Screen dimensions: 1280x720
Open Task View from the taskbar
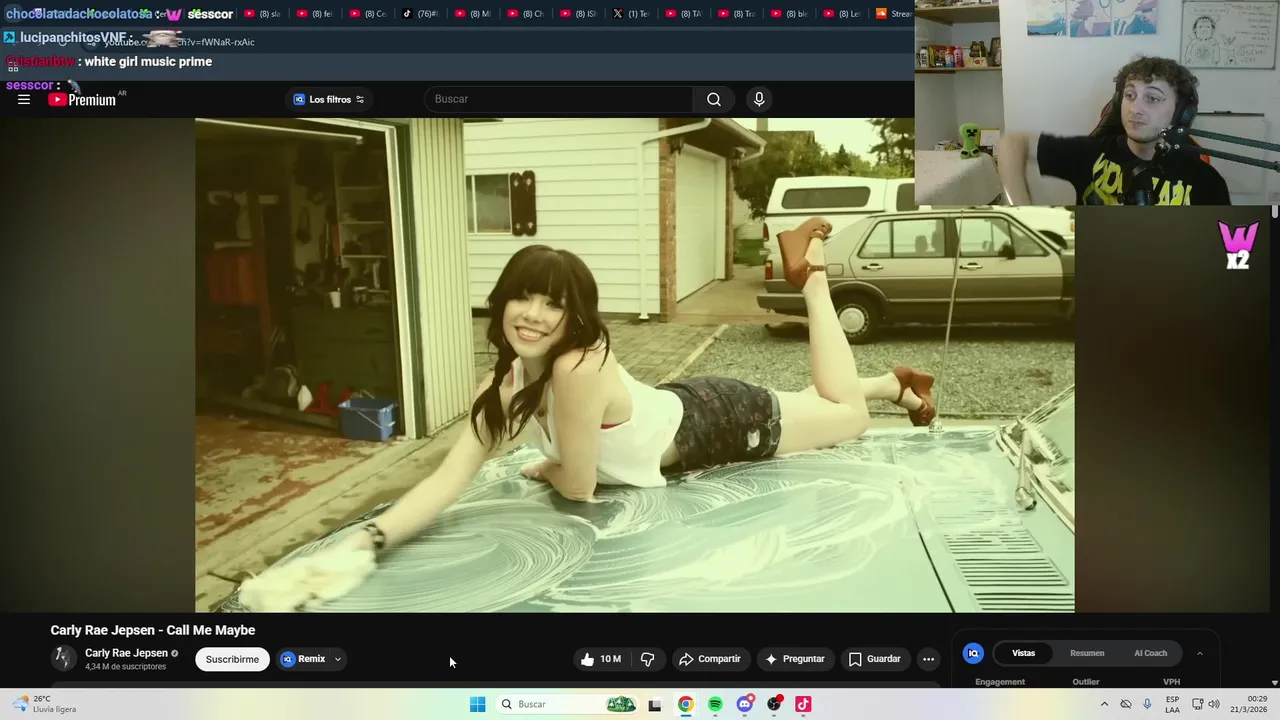655,704
